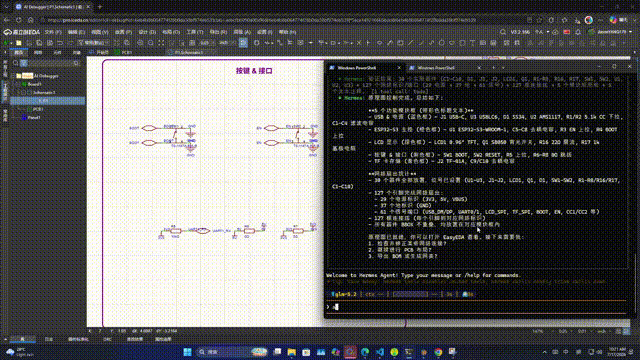Click the notification bell icon
The width and height of the screenshot is (640, 360).
pos(578,32)
